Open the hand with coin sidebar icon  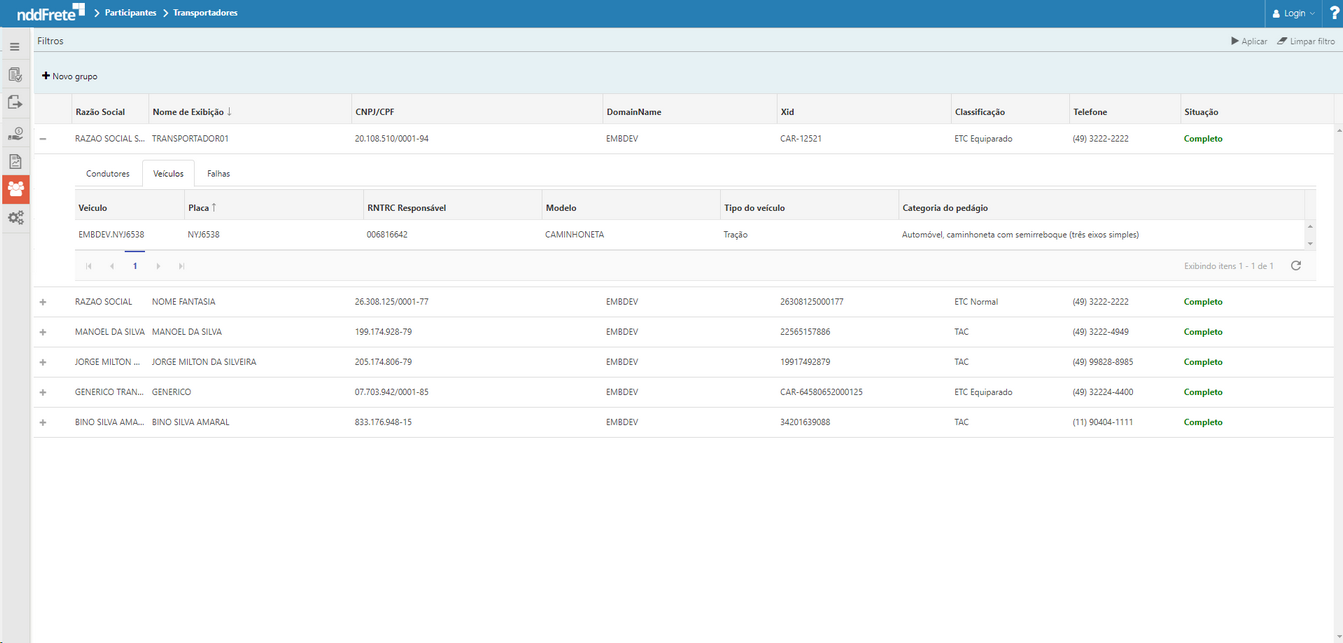(x=15, y=133)
